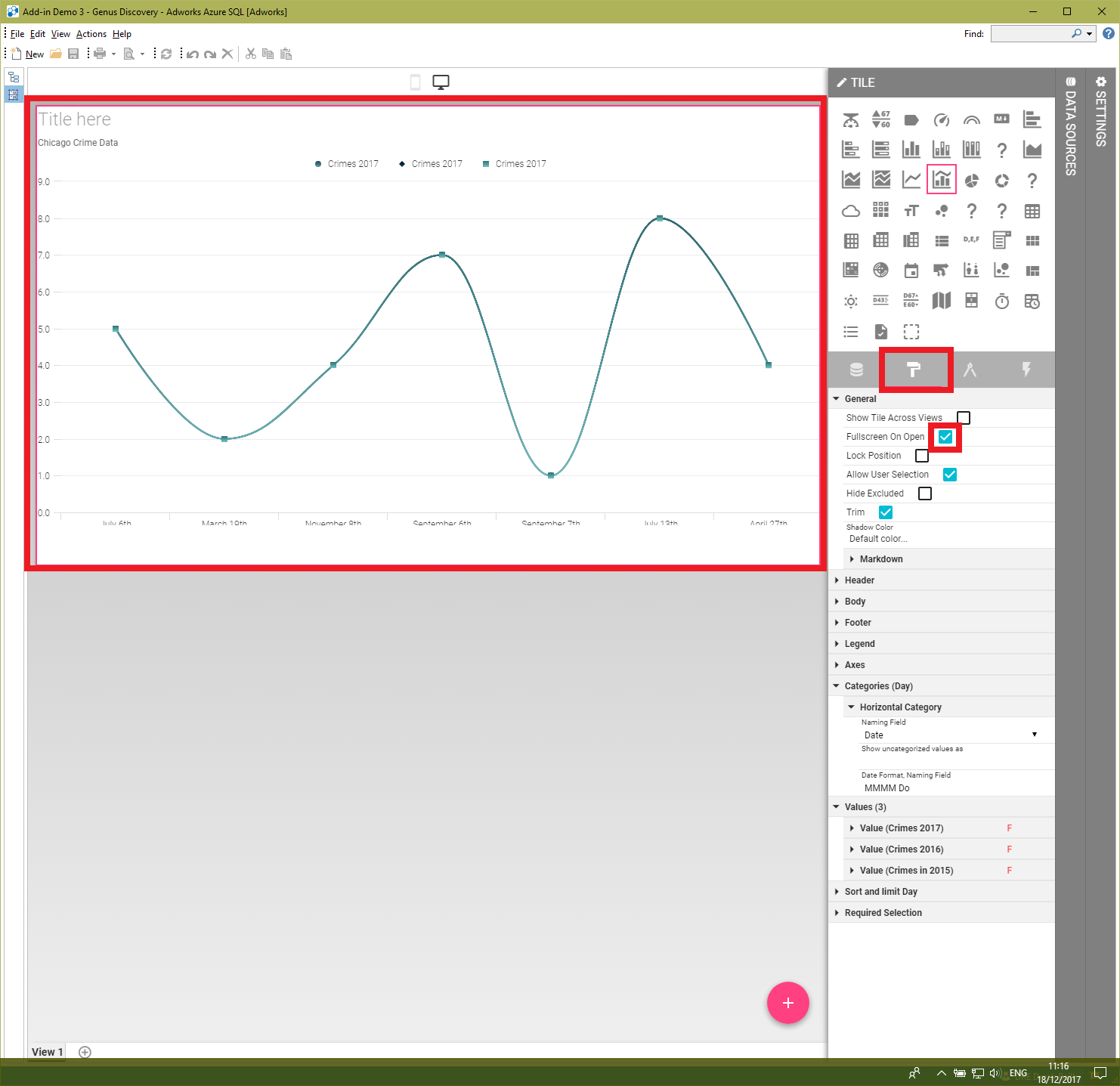
Task: Open the data tab in tile panel
Action: point(856,370)
